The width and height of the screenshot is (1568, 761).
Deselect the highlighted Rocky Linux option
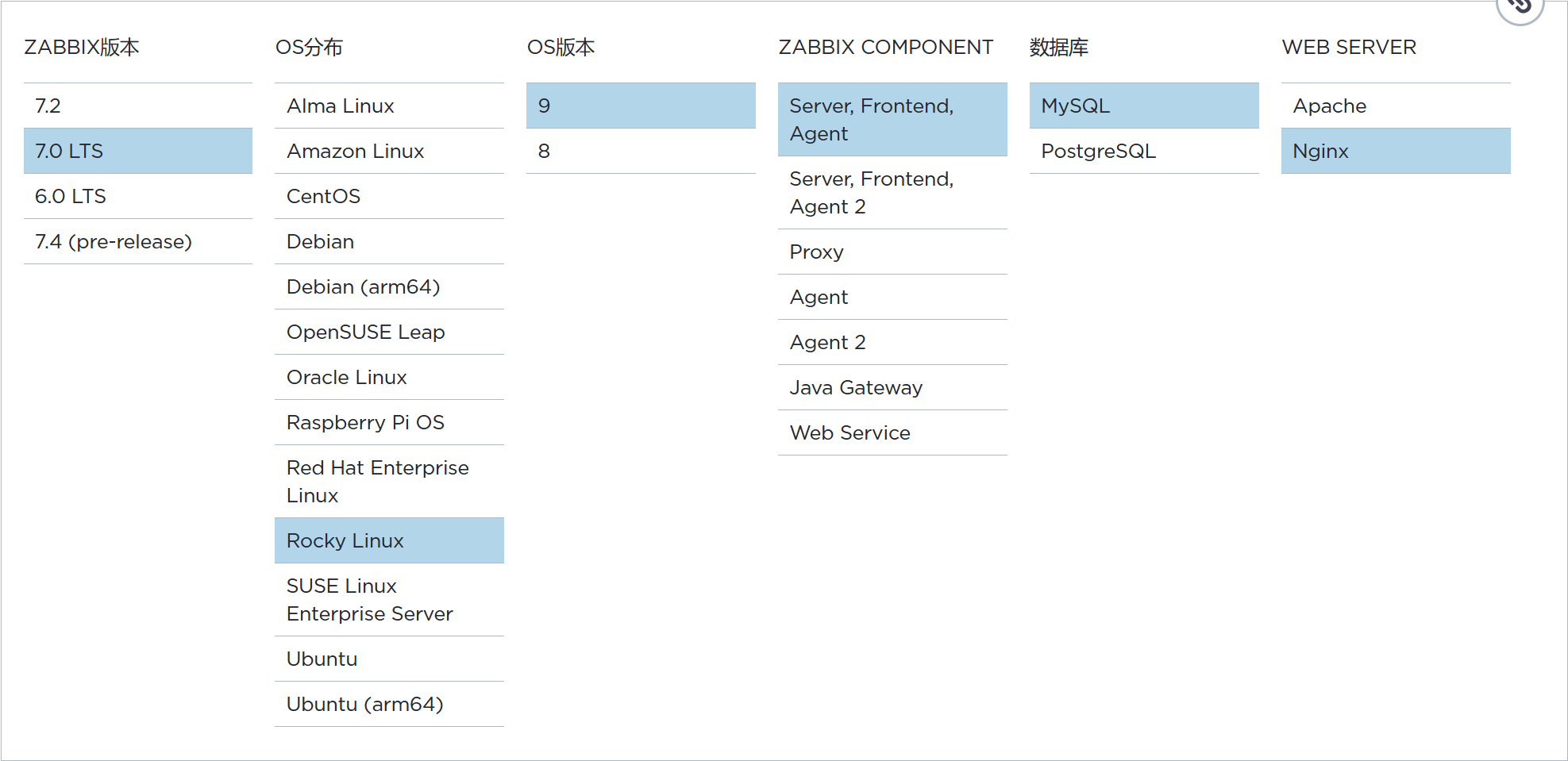coord(389,540)
